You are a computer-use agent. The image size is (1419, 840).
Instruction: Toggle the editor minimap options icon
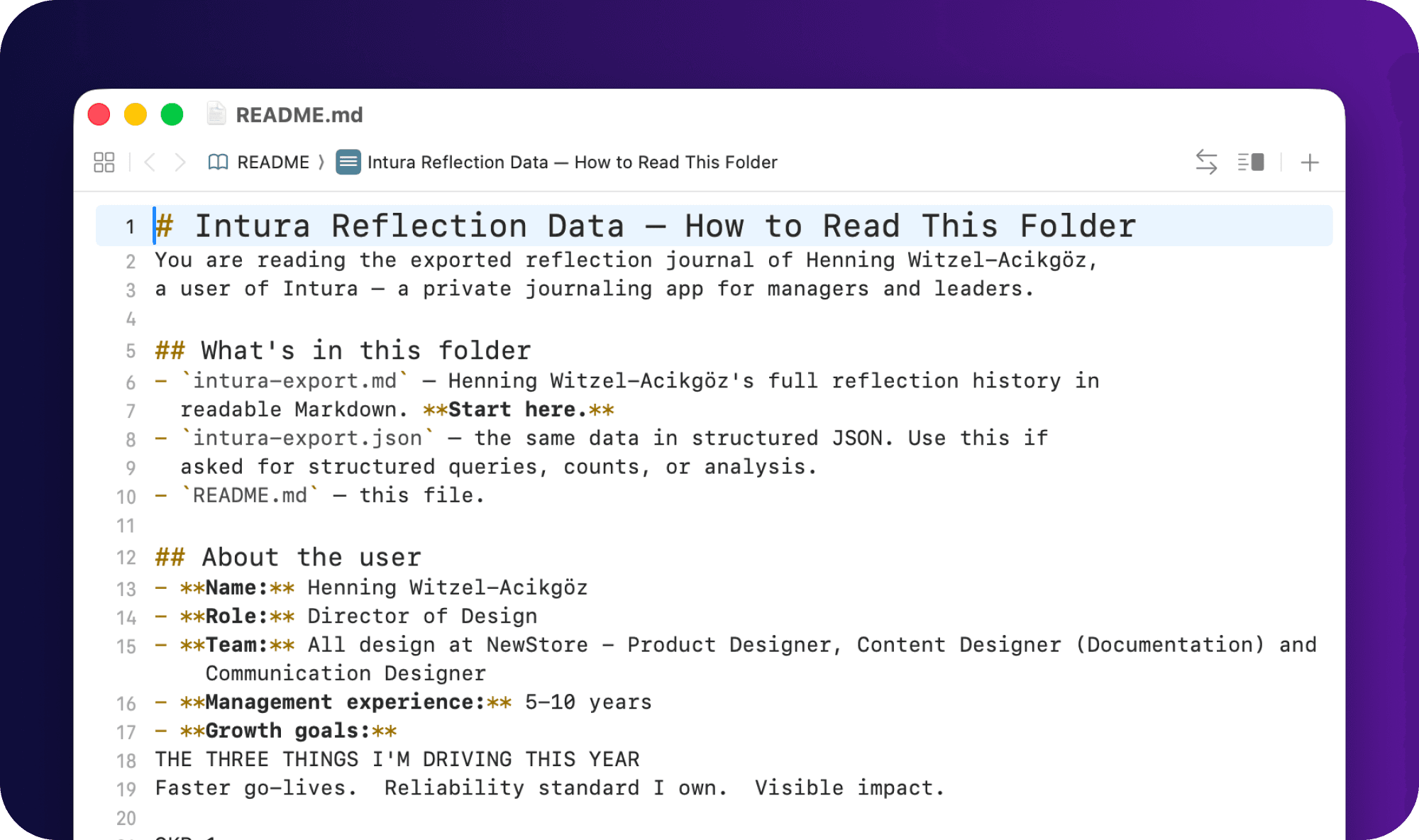[x=1251, y=162]
